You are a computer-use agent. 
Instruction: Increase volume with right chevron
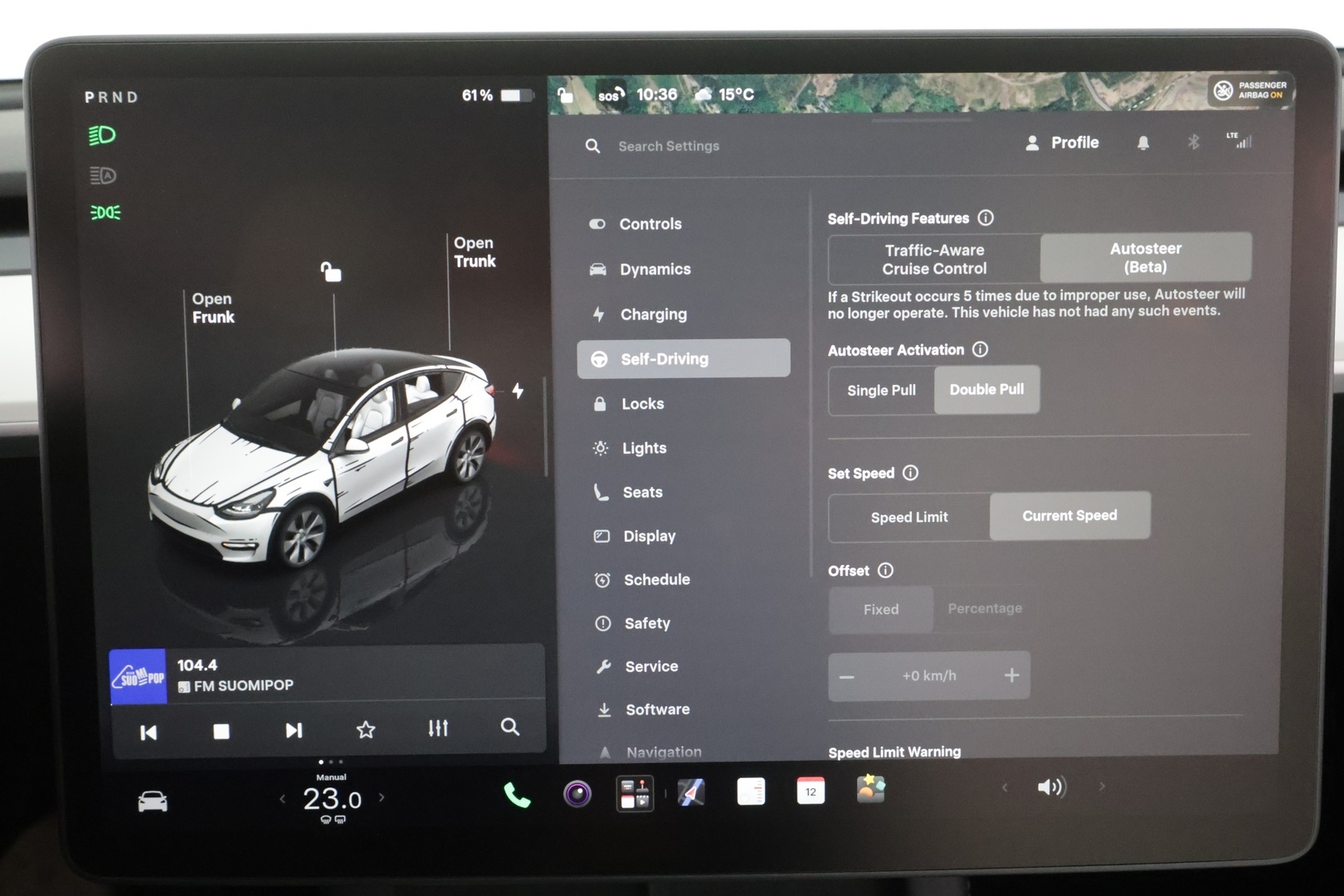(1102, 786)
